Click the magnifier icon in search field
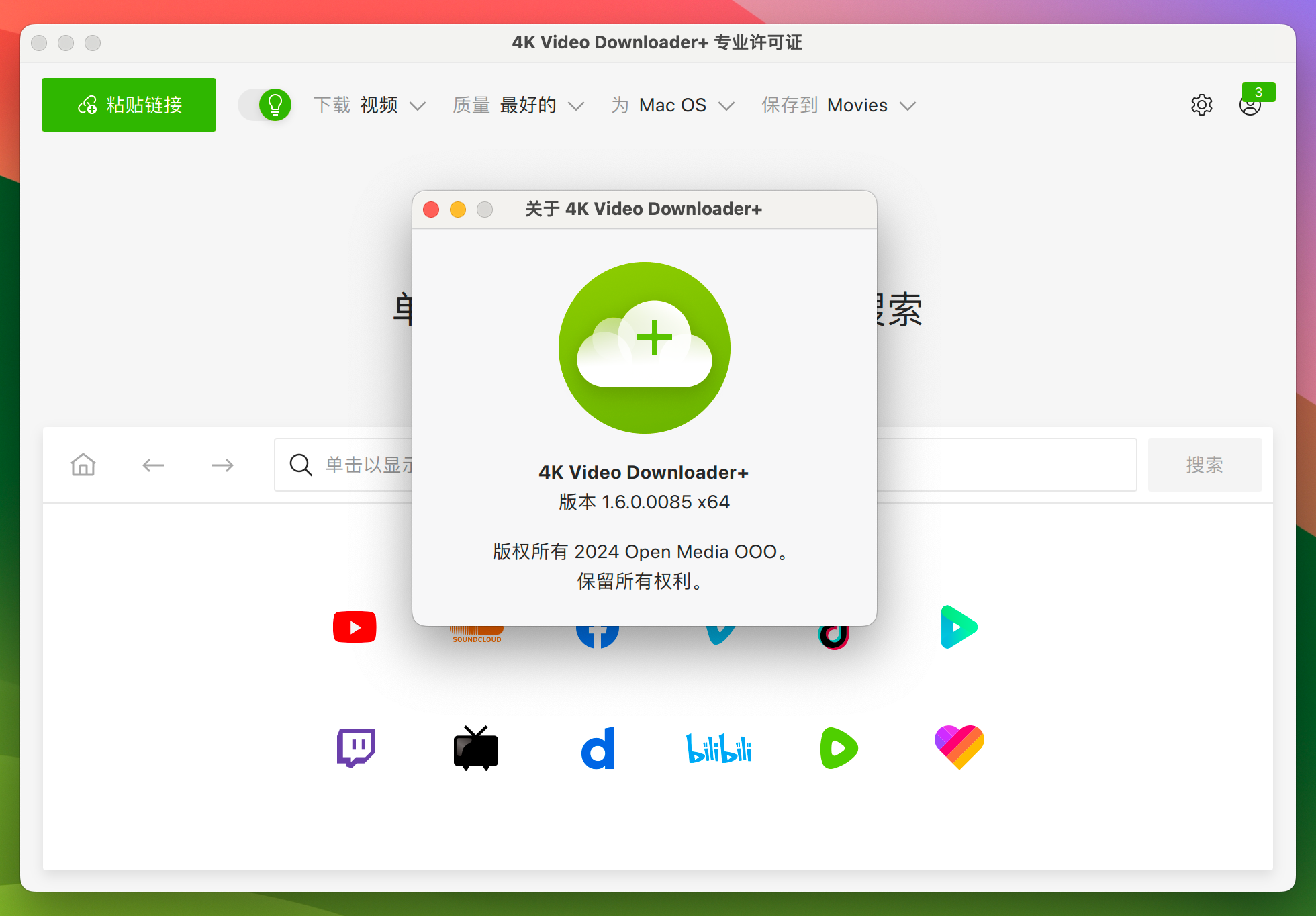The image size is (1316, 916). (301, 465)
